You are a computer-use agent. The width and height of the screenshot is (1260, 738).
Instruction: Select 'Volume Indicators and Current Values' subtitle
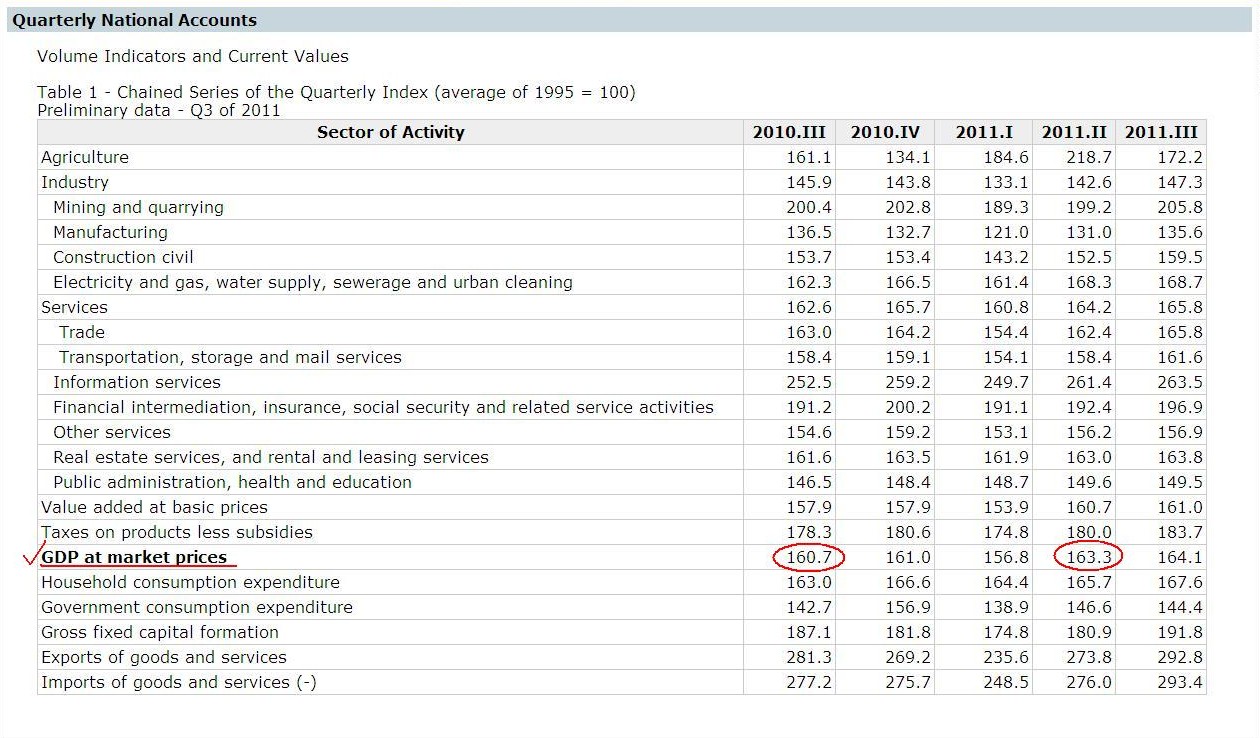193,56
